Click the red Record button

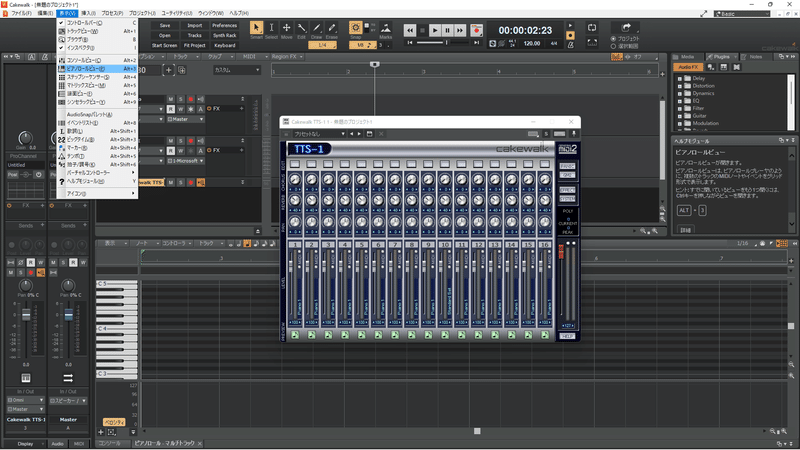(477, 31)
